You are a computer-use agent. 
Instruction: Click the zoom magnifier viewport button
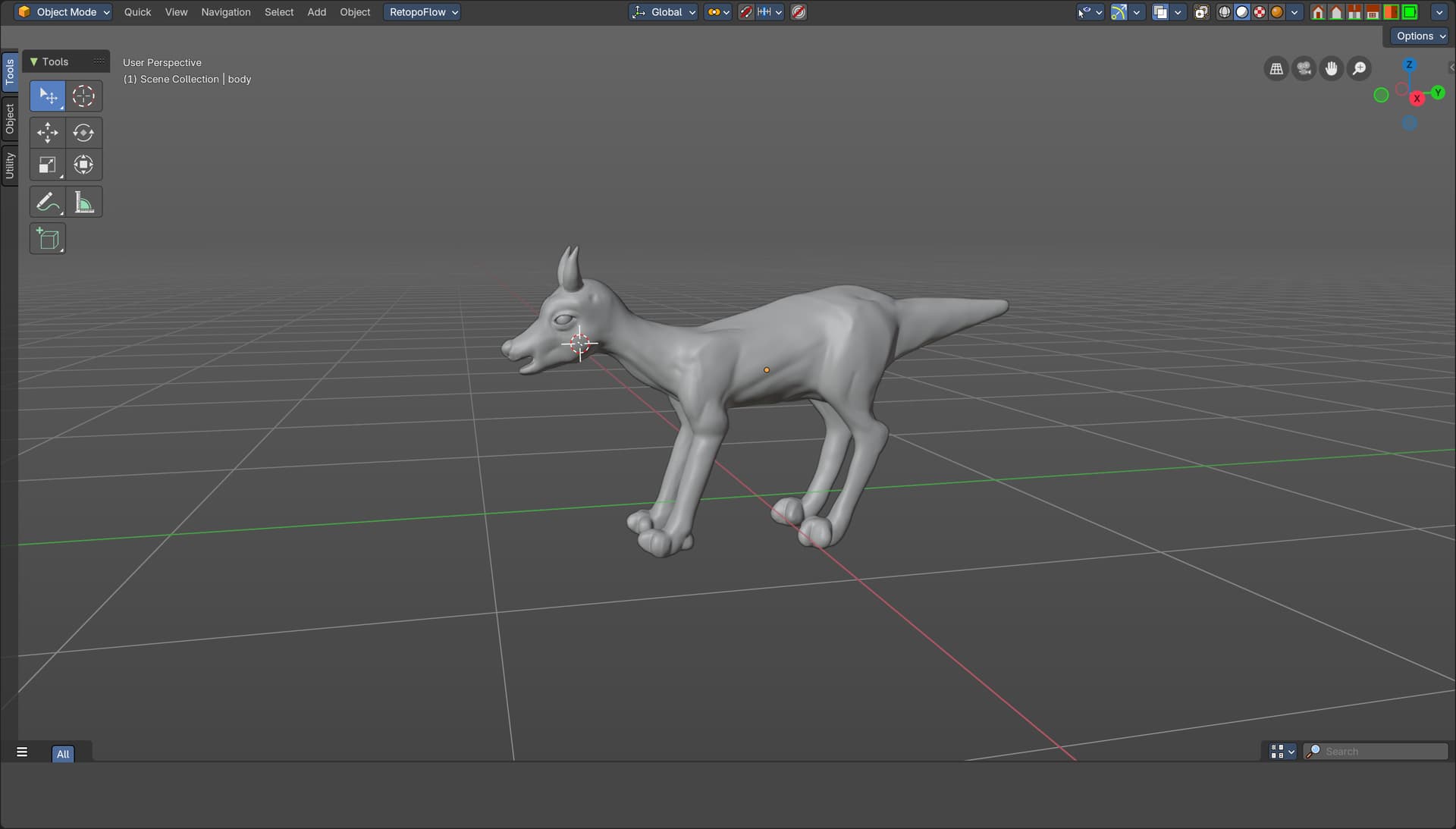pyautogui.click(x=1359, y=69)
